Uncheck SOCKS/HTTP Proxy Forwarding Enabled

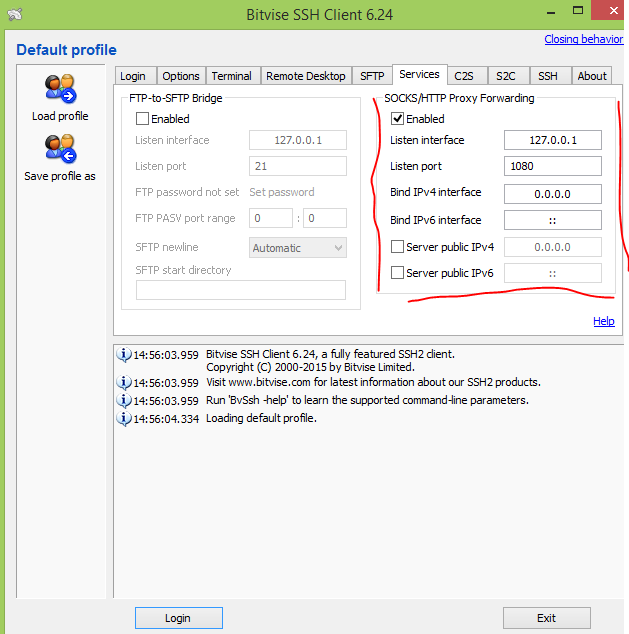coord(397,119)
